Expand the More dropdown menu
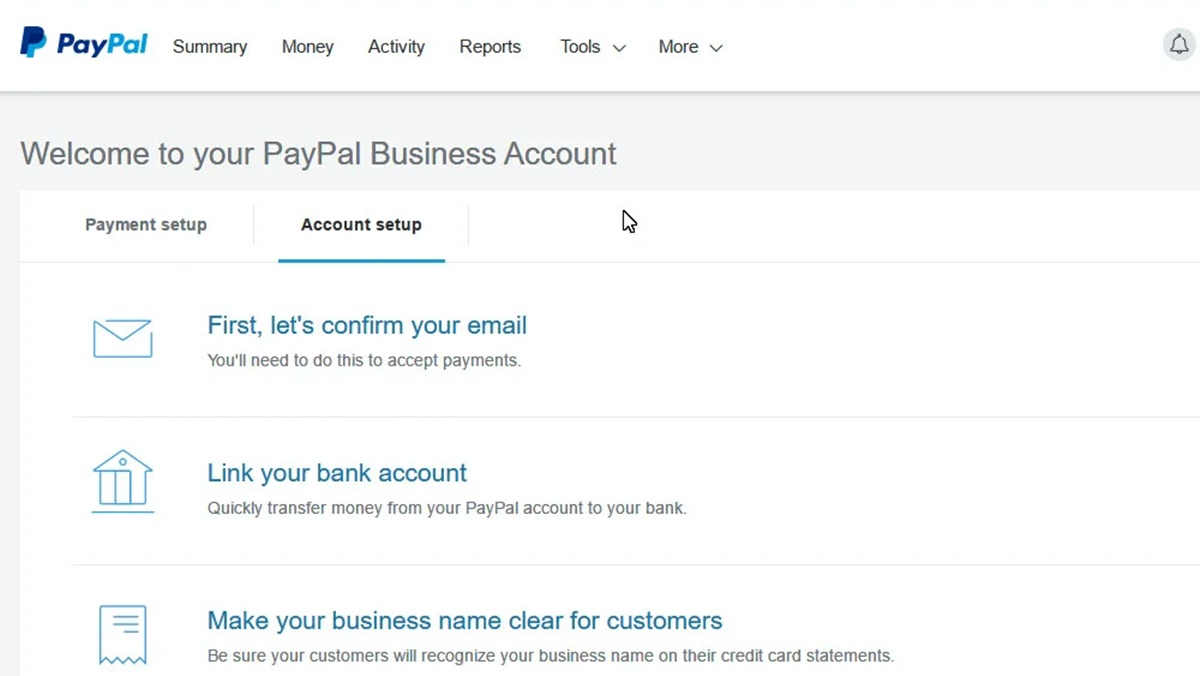 [690, 47]
